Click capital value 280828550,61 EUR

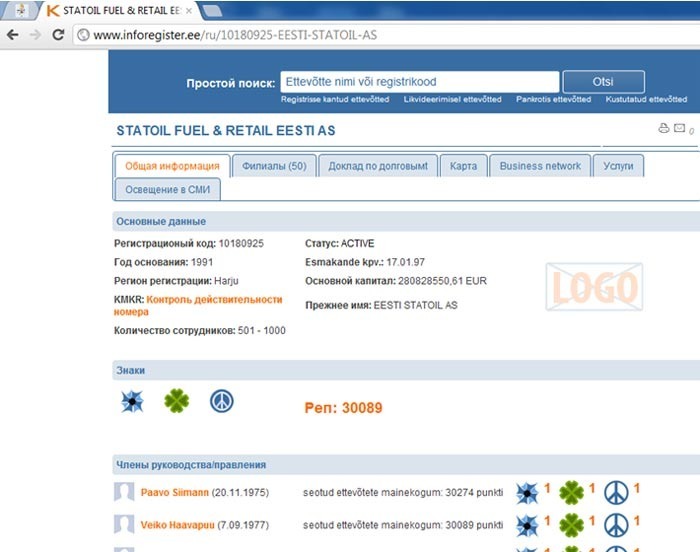coord(442,281)
